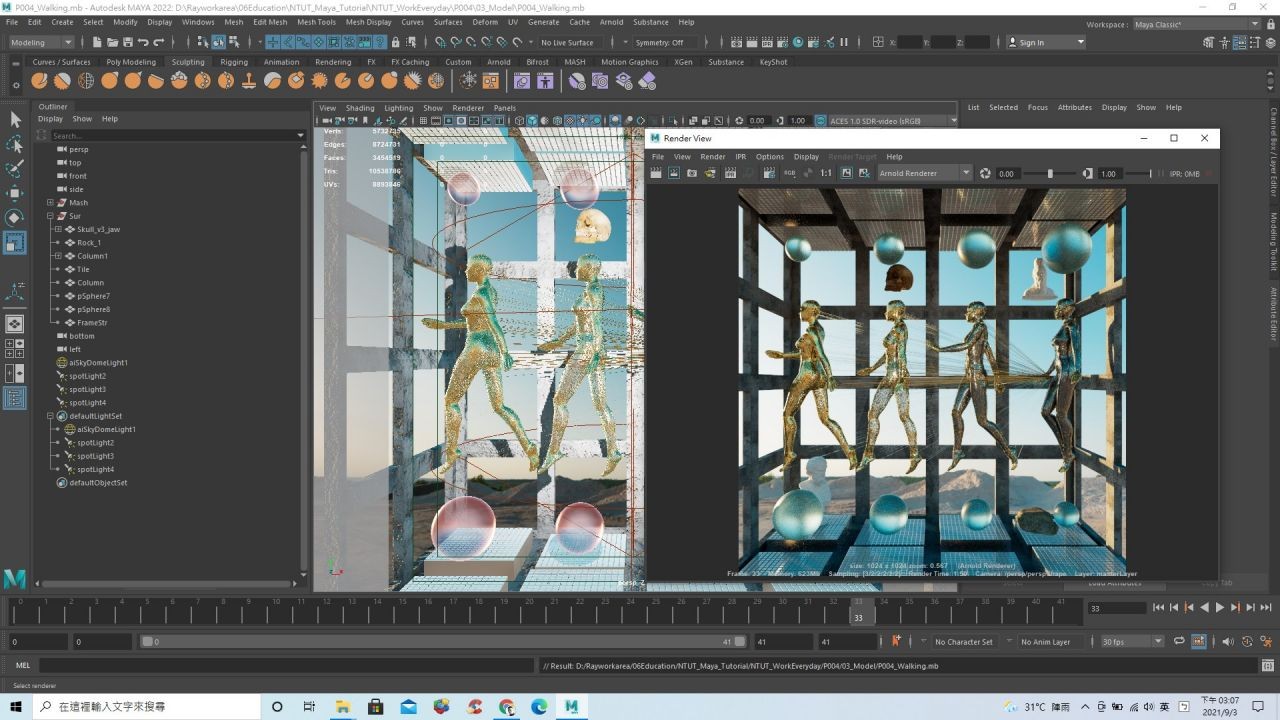Open the script editor icon

pos(1267,665)
